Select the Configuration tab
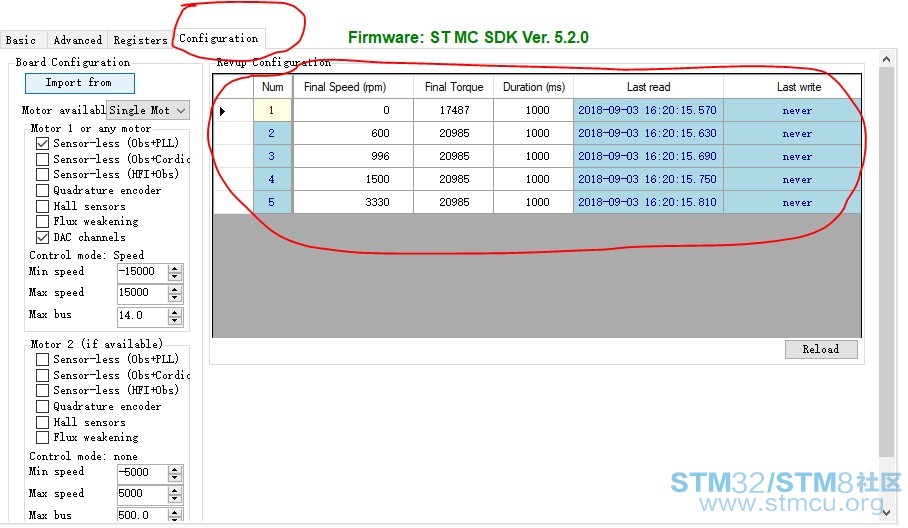Image resolution: width=908 pixels, height=528 pixels. pos(218,38)
